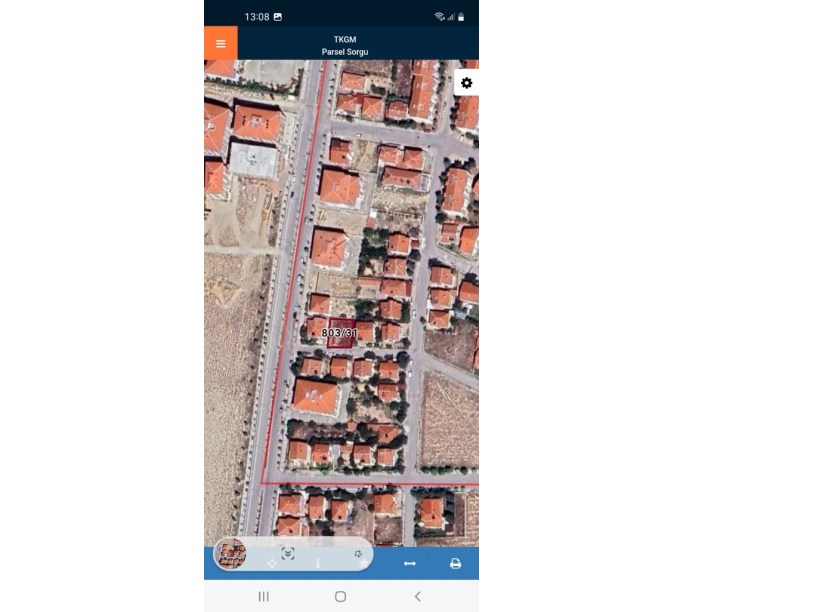Go to Android home button
The height and width of the screenshot is (612, 816).
click(x=340, y=596)
